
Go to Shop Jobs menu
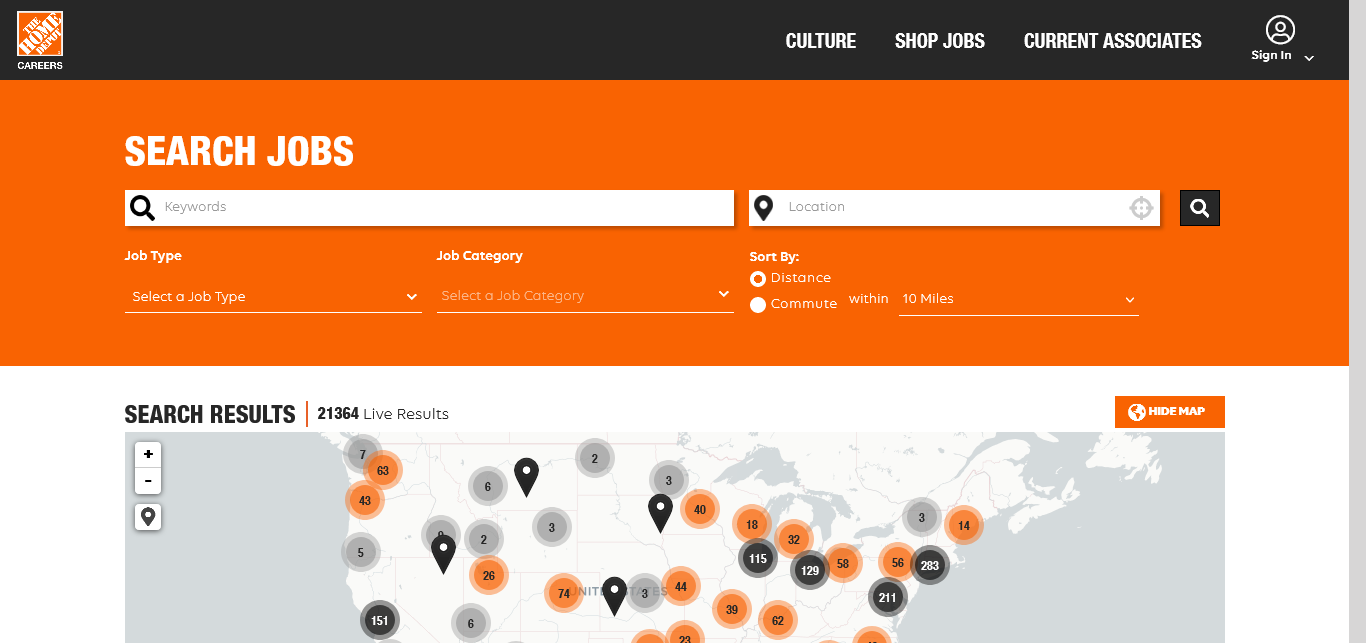pyautogui.click(x=939, y=41)
